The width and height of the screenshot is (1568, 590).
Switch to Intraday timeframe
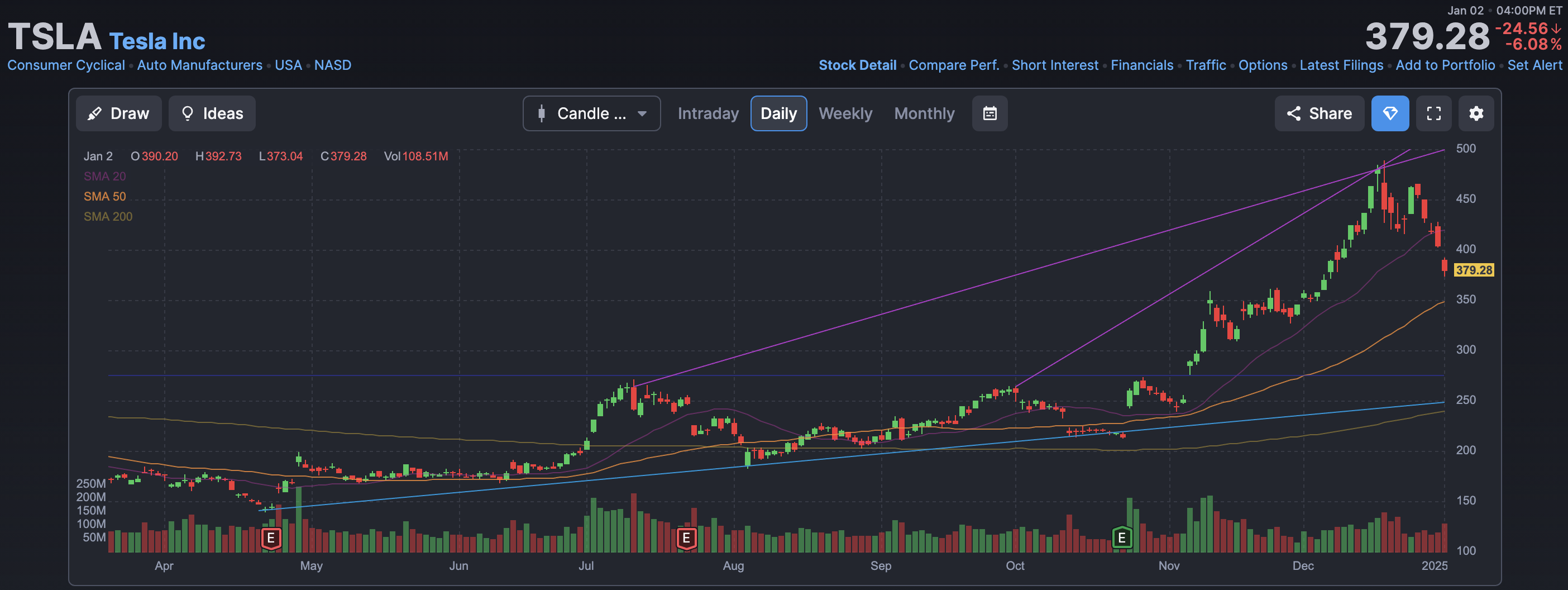click(708, 113)
